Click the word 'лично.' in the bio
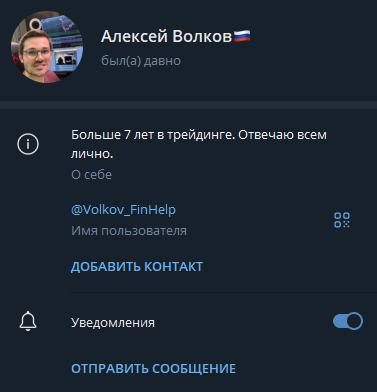The width and height of the screenshot is (377, 392). pyautogui.click(x=92, y=154)
